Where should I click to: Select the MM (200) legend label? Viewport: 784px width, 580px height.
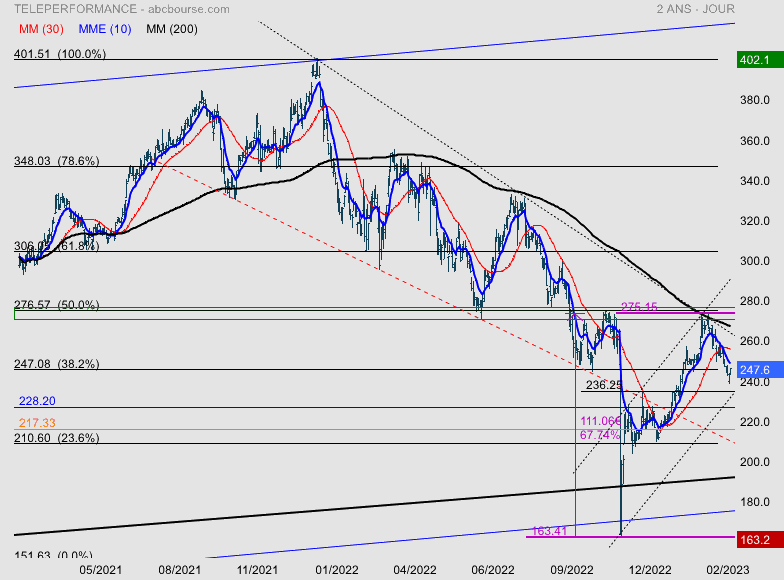[x=172, y=29]
